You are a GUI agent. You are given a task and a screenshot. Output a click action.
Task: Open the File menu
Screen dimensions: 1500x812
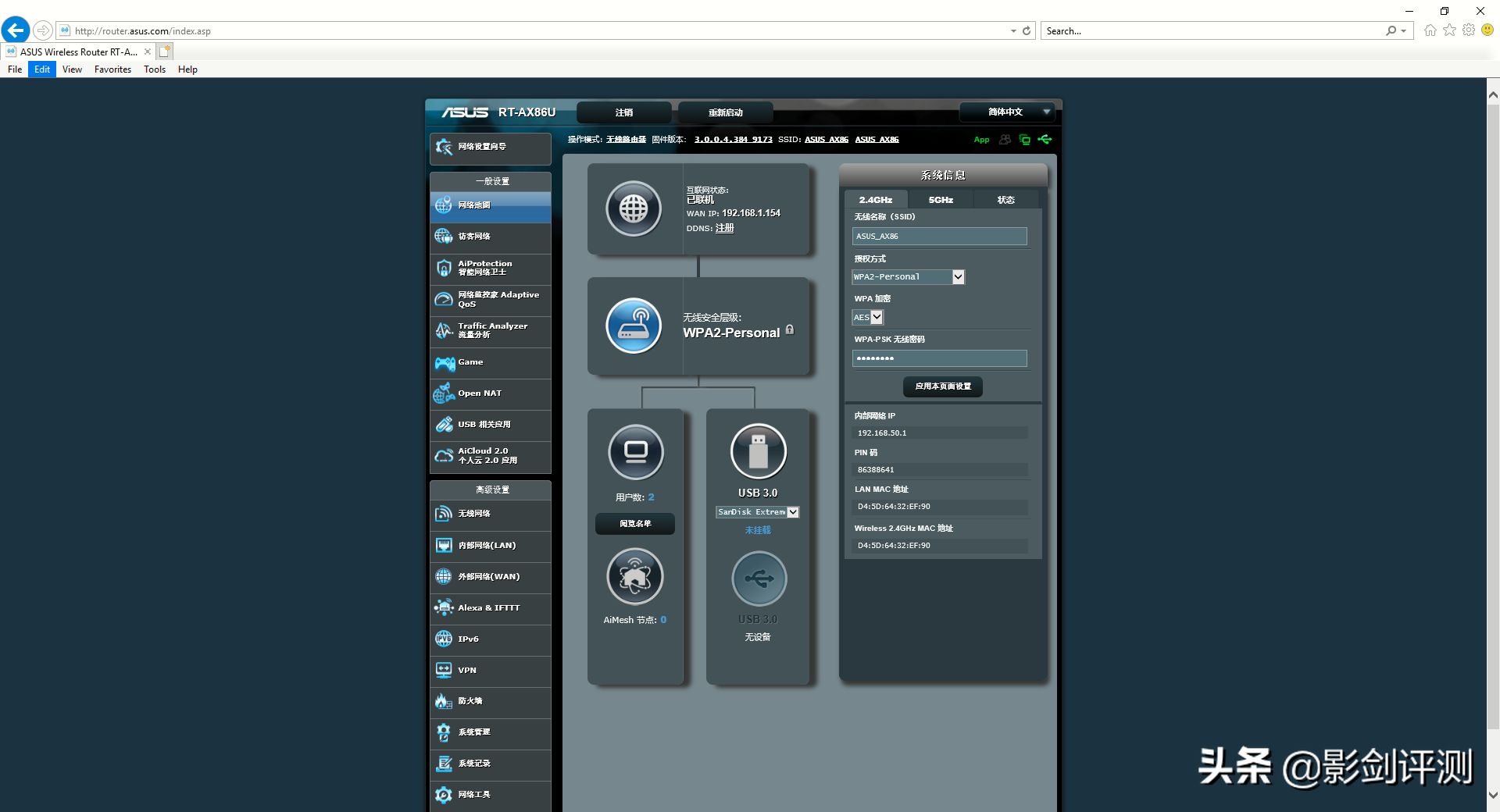point(15,69)
